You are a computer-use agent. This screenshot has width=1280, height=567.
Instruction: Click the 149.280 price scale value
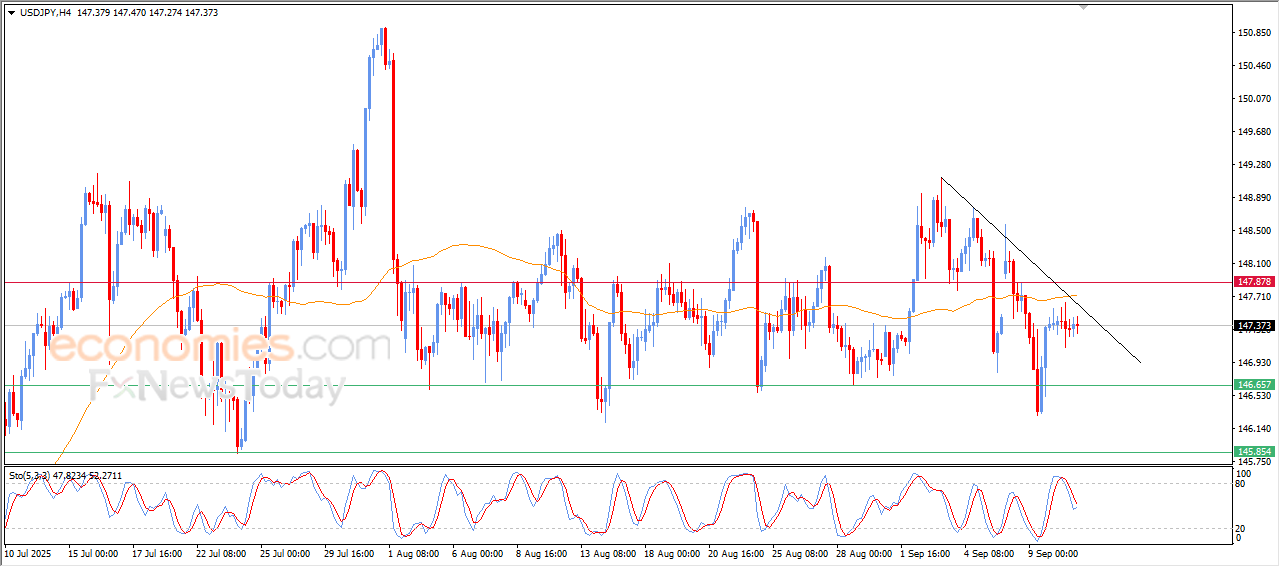1254,165
